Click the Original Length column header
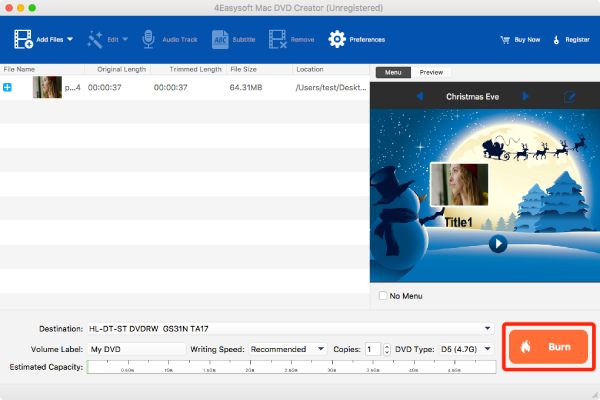The image size is (600, 400). point(121,69)
